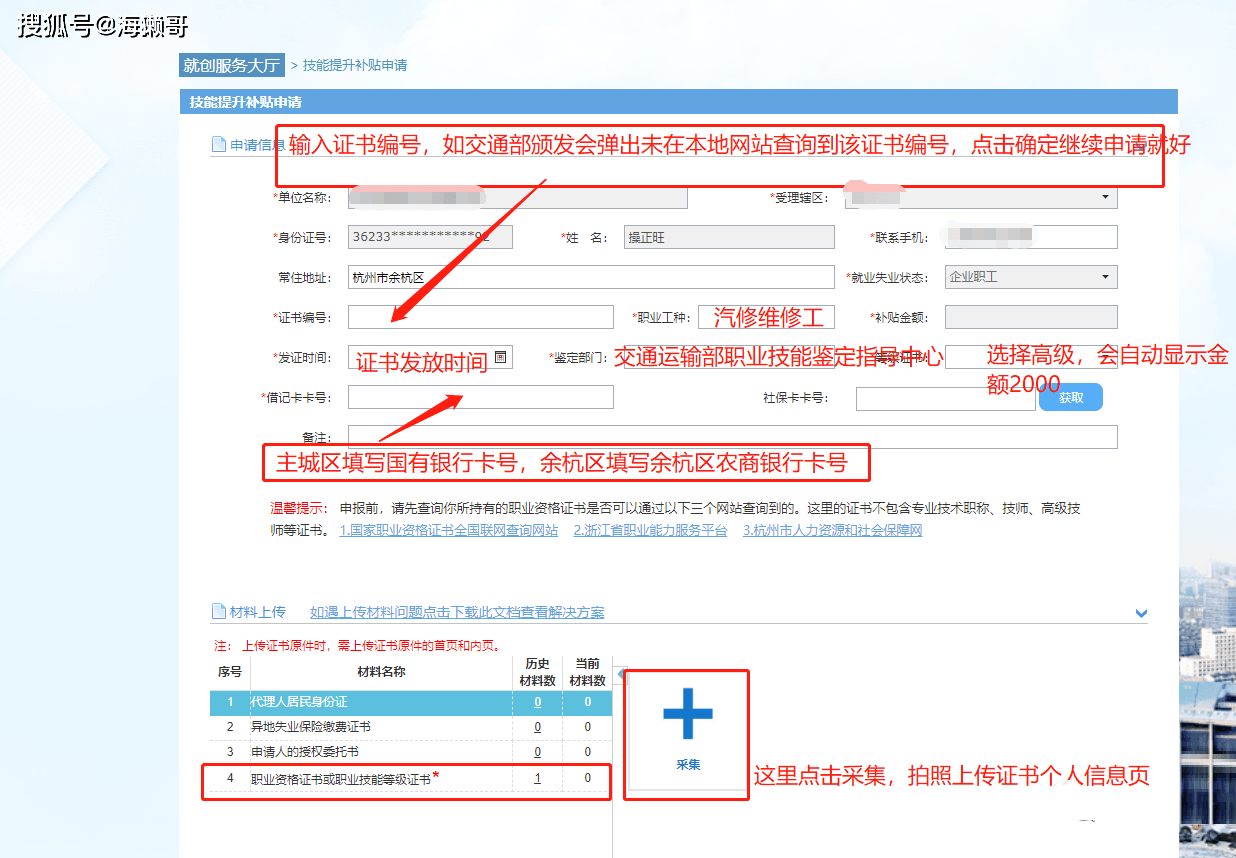
Task: Click the 证书编号 input field
Action: coord(481,317)
